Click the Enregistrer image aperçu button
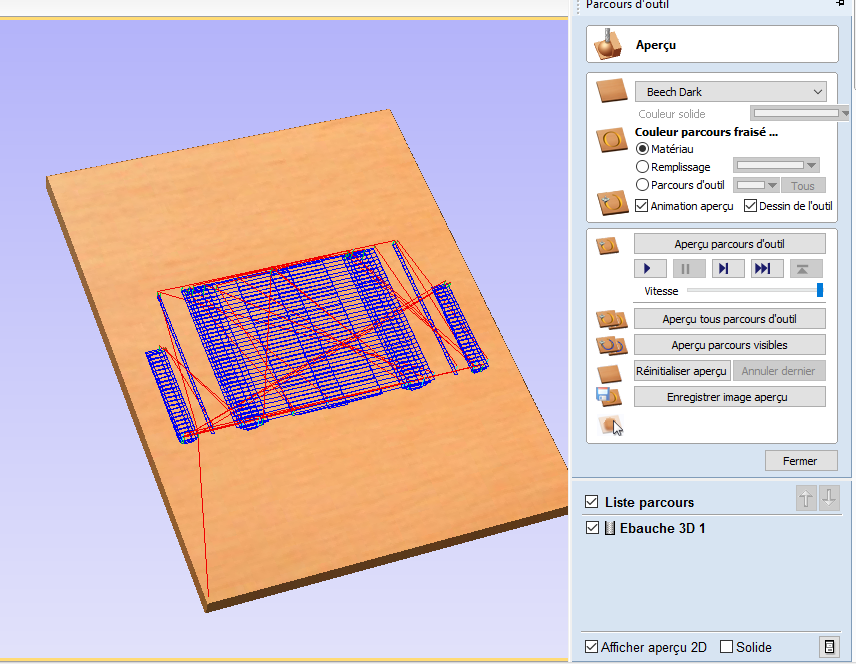 (x=729, y=397)
